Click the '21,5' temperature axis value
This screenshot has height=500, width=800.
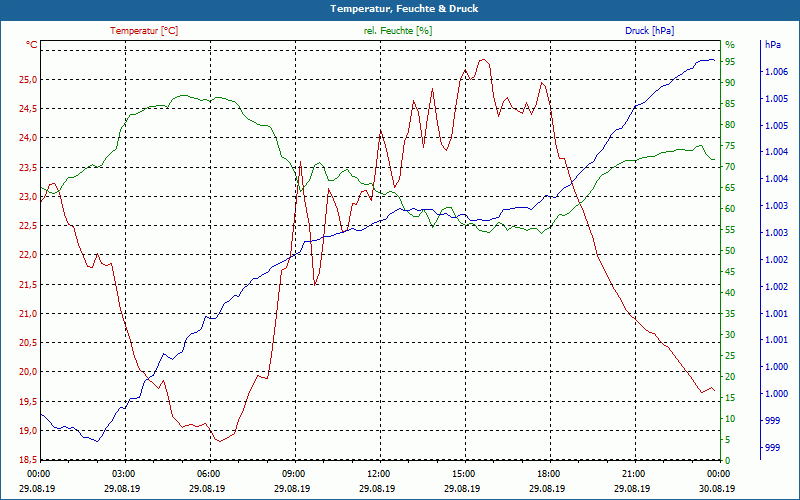[x=29, y=284]
